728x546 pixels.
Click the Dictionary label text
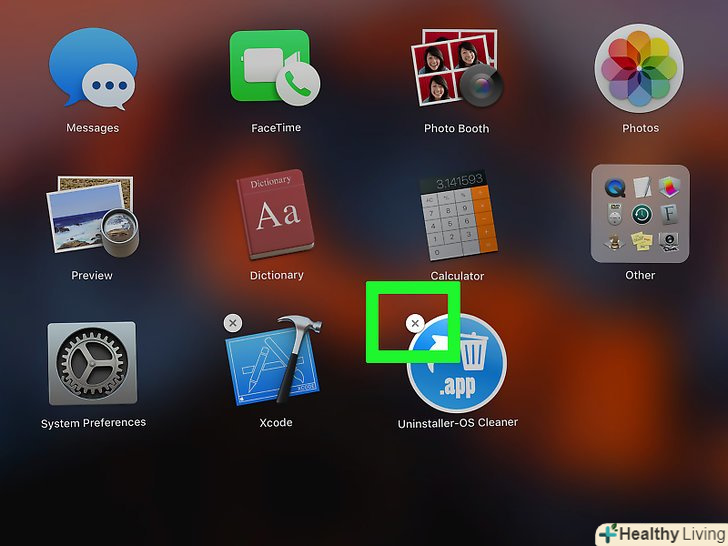tap(276, 275)
